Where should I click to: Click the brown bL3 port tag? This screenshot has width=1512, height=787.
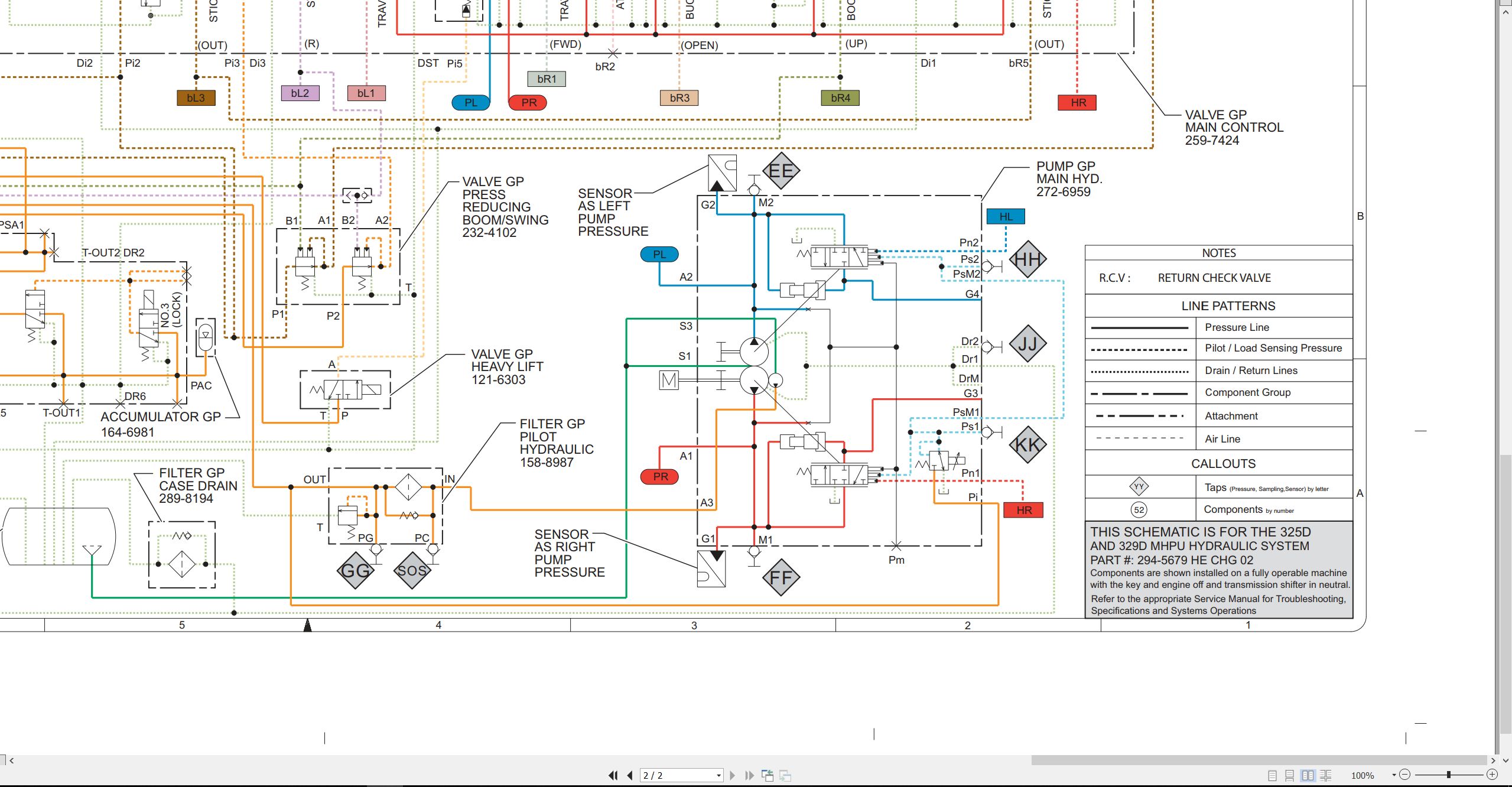196,98
